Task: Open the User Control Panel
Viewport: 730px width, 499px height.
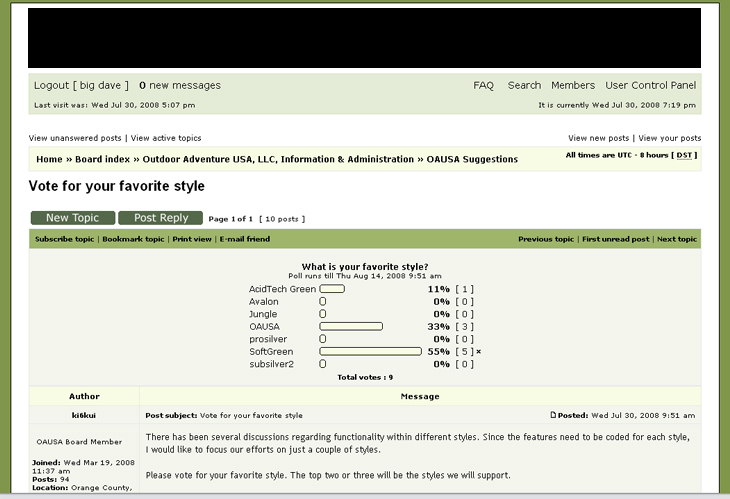Action: coord(650,86)
